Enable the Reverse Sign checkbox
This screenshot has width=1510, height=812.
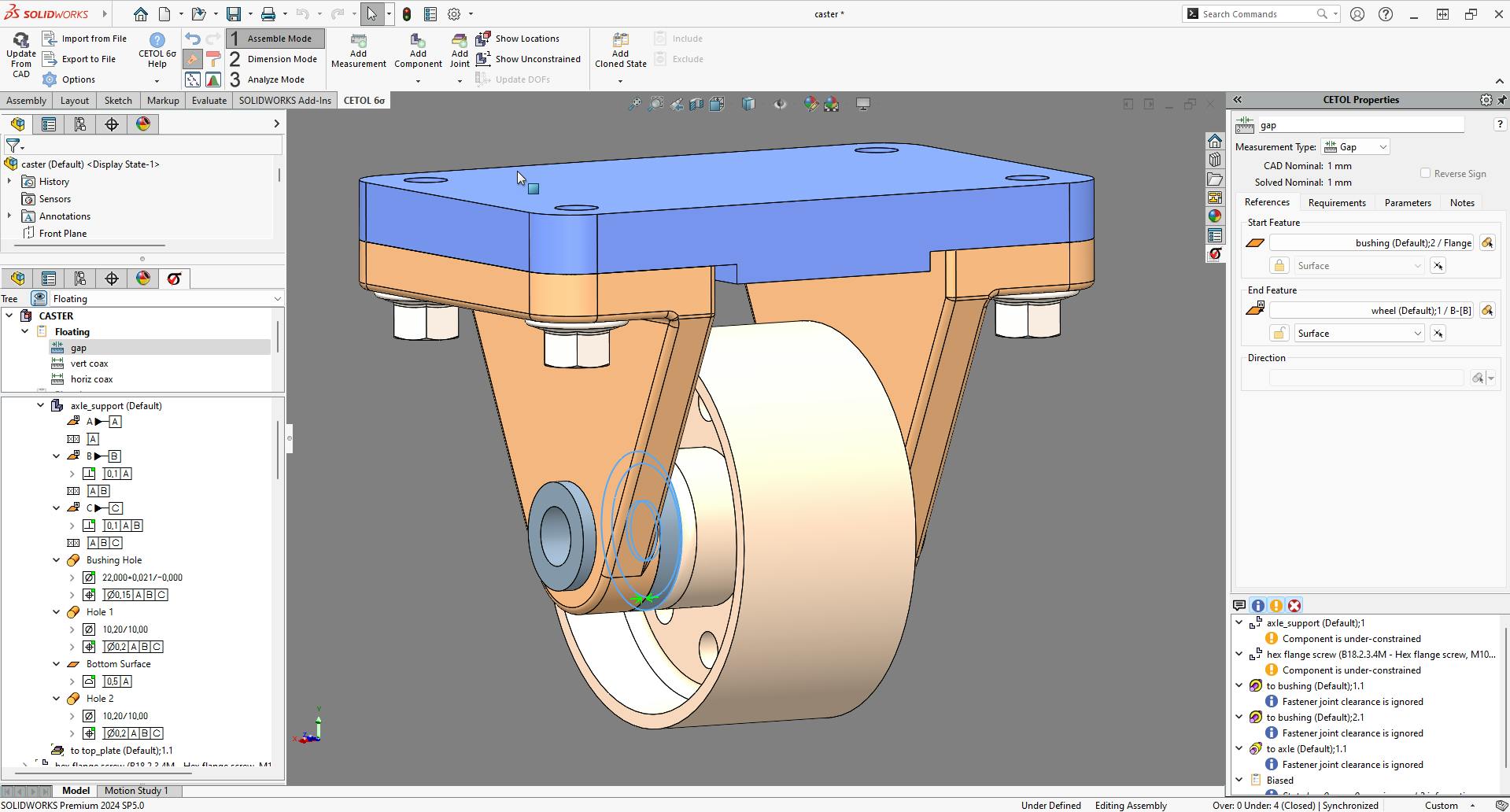click(1425, 173)
